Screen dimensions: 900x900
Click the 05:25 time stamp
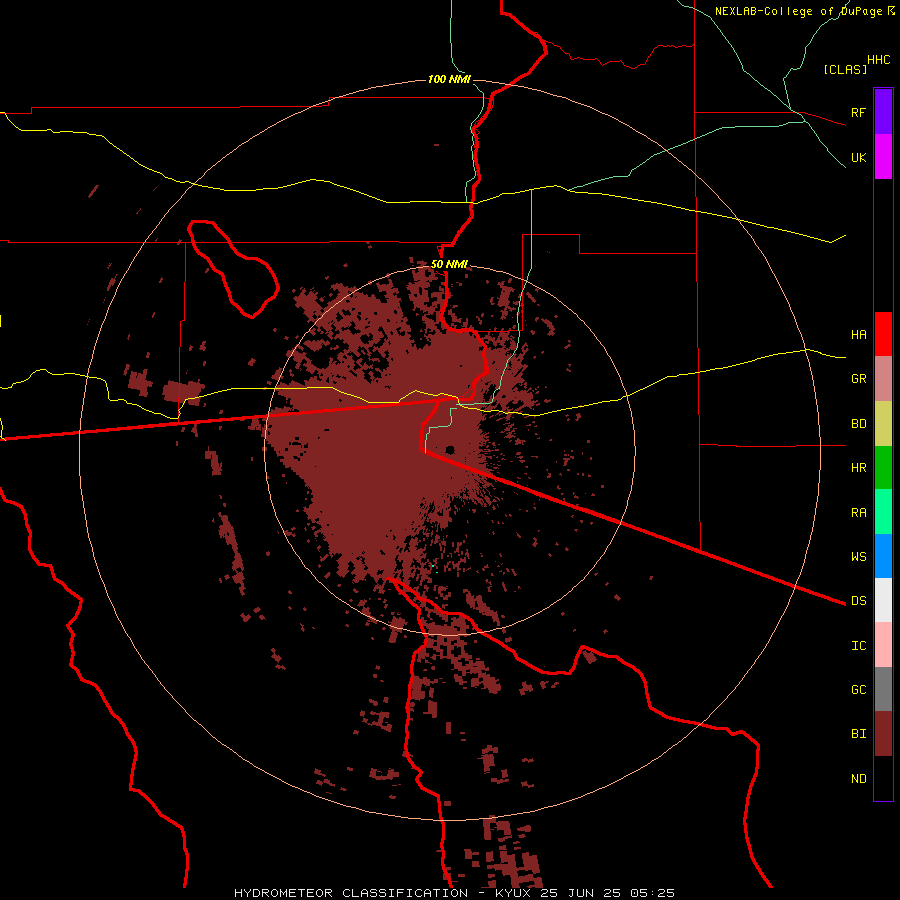(651, 893)
